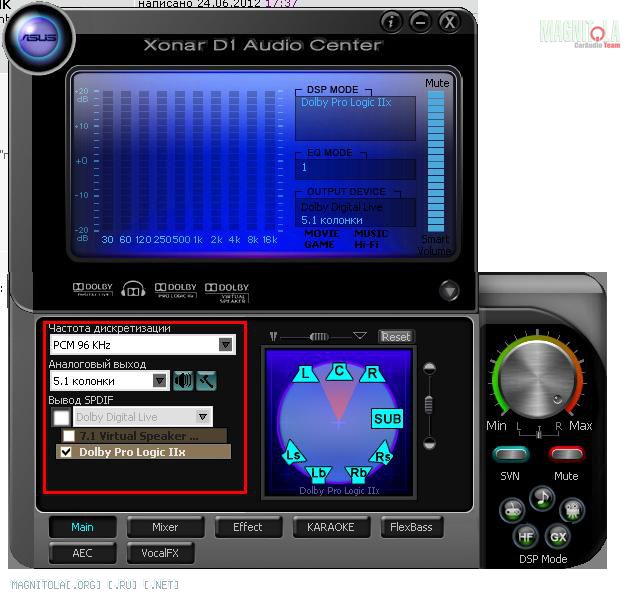Open speaker settings hammer icon
Image resolution: width=640 pixels, height=594 pixels.
pos(206,381)
